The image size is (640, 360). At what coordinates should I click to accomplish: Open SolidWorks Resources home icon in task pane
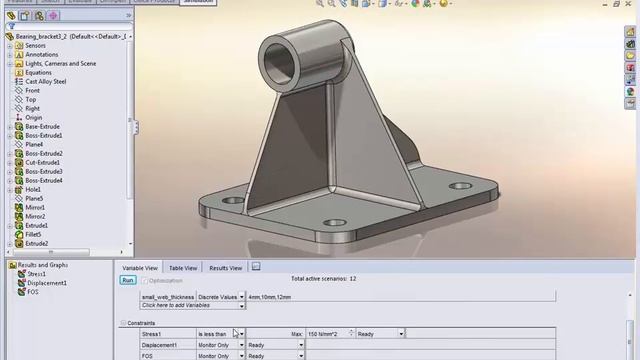(630, 32)
